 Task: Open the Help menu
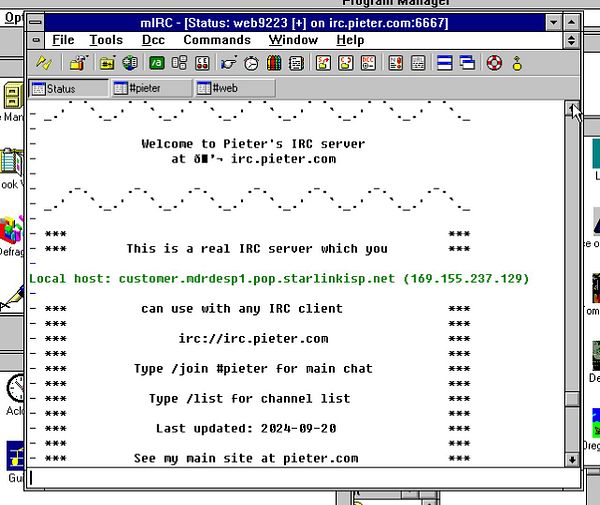pyautogui.click(x=350, y=40)
